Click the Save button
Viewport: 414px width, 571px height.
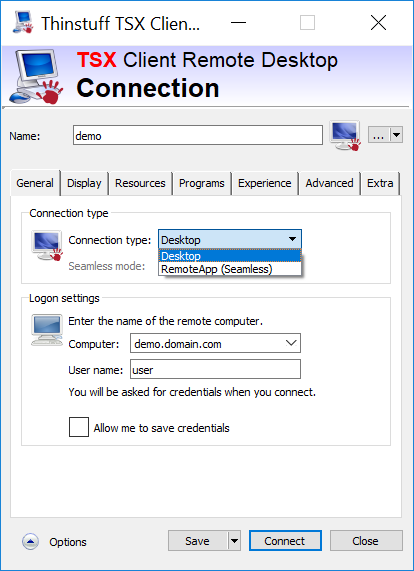(x=198, y=541)
